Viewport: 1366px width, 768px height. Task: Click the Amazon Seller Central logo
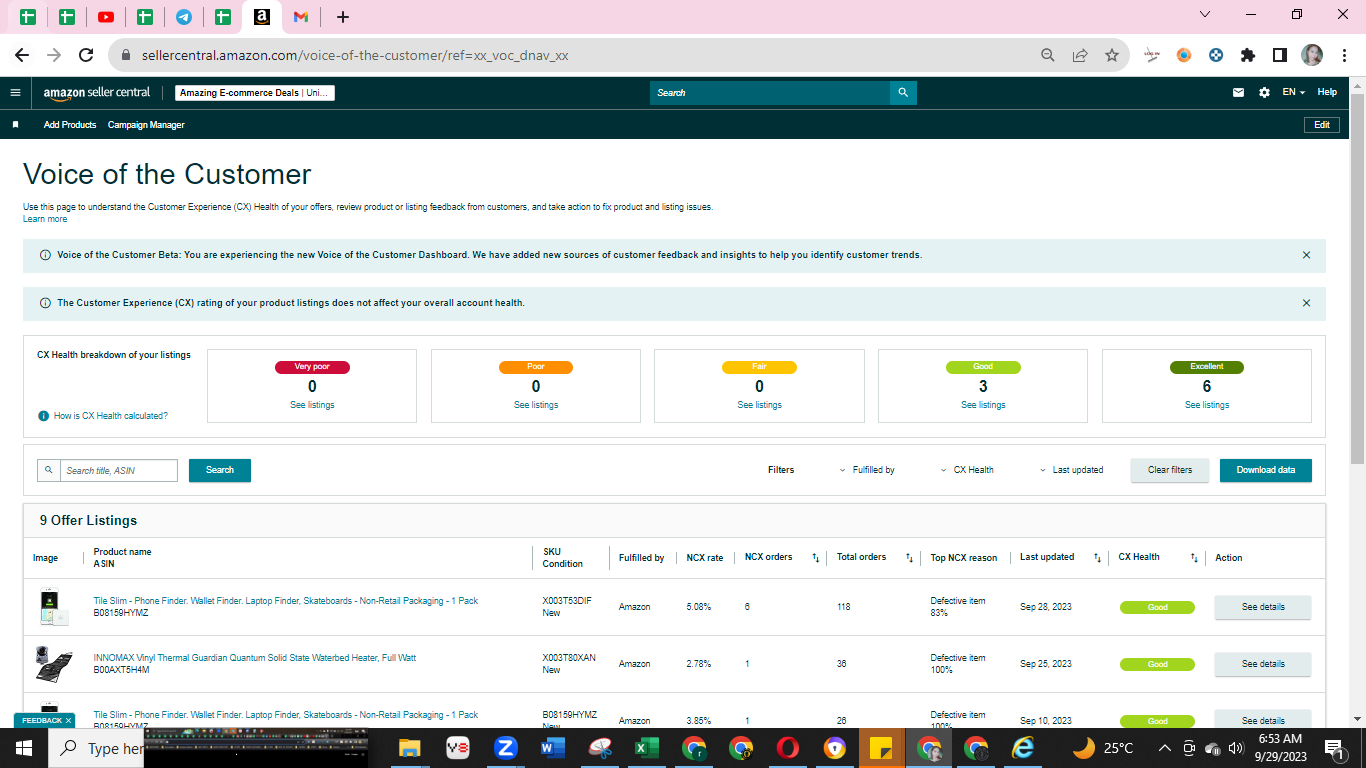97,93
